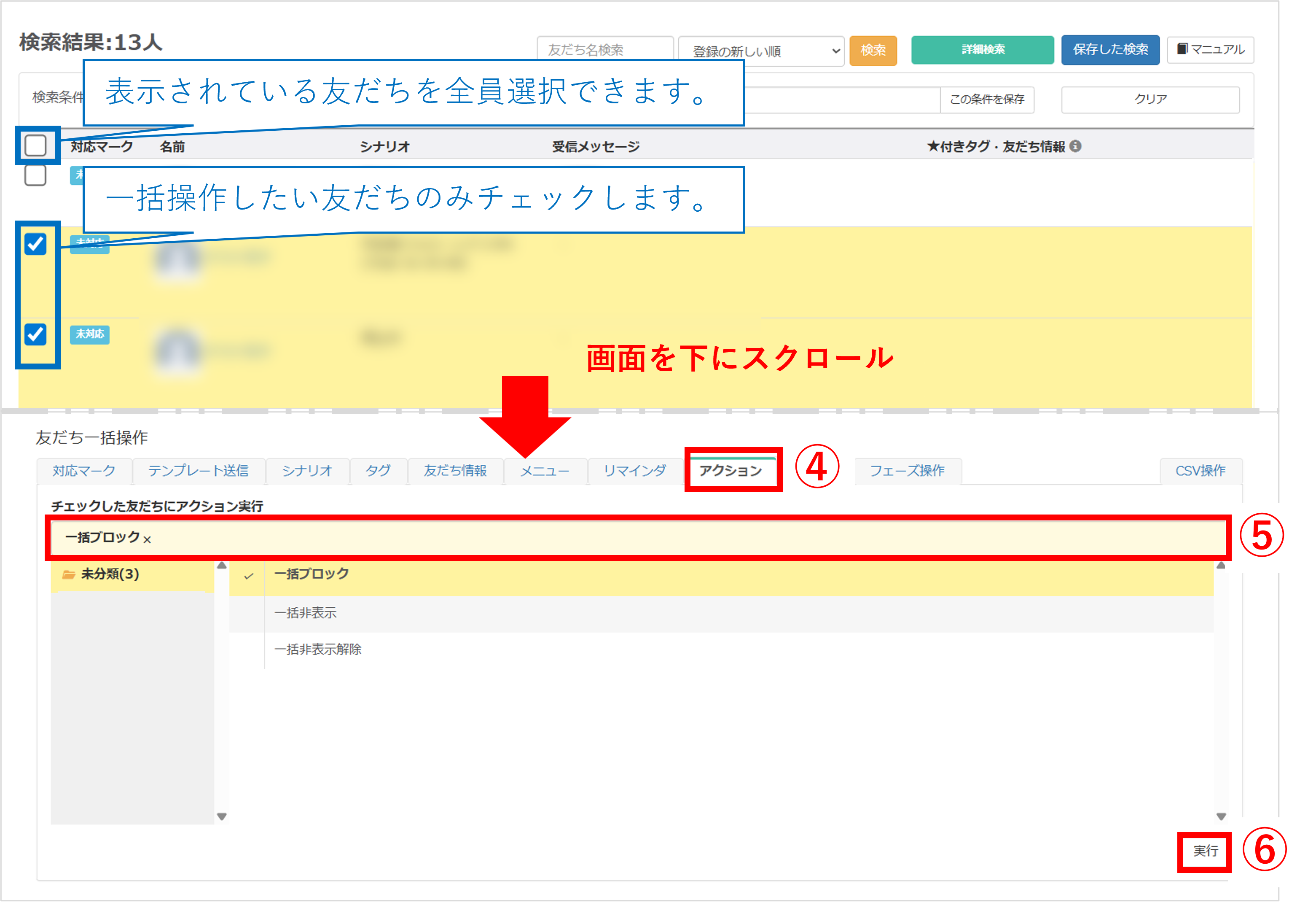Click the up arrow of folder list scrollbar
Image resolution: width=1316 pixels, height=908 pixels.
tap(222, 566)
